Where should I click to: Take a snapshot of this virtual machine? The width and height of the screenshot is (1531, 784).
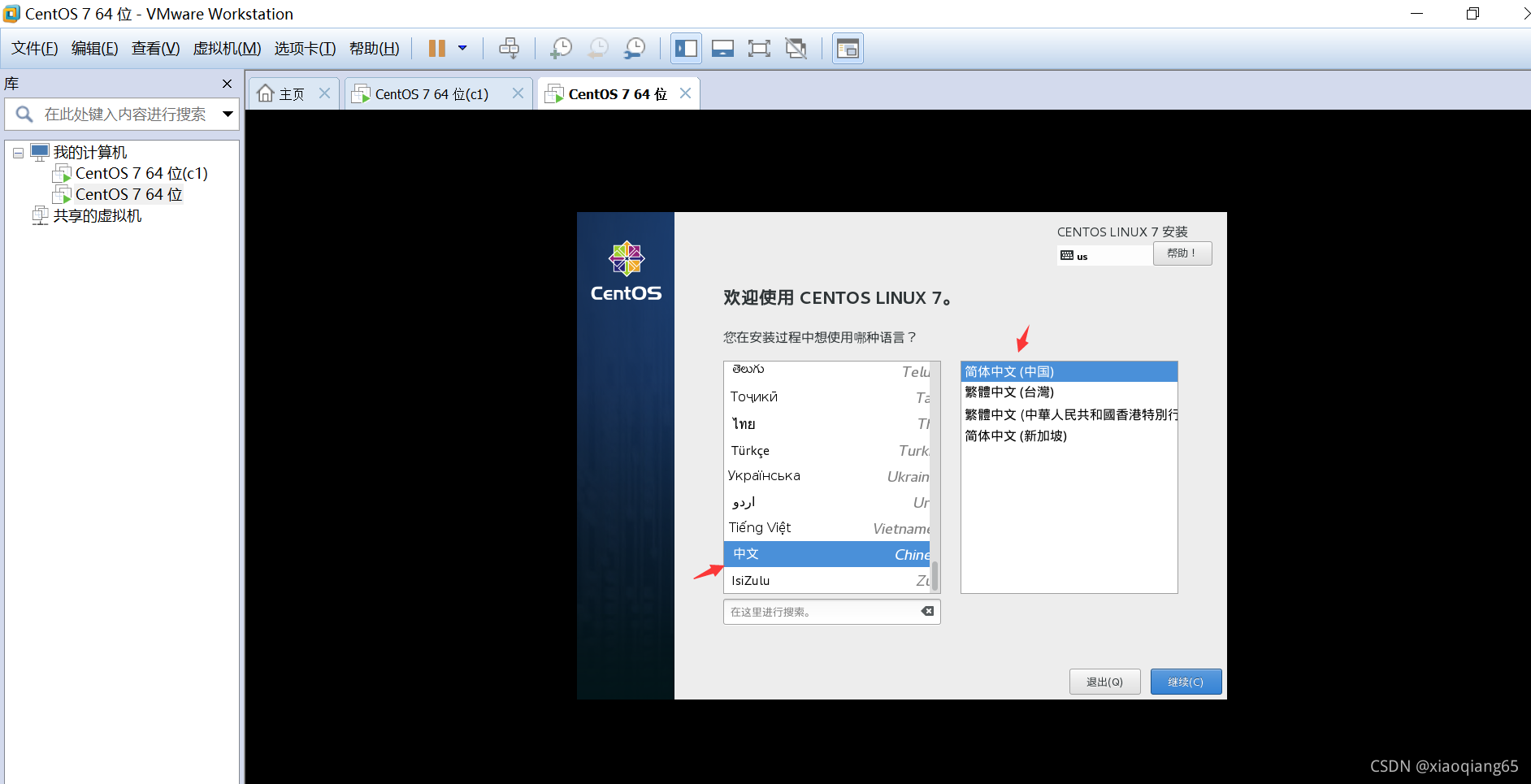560,49
